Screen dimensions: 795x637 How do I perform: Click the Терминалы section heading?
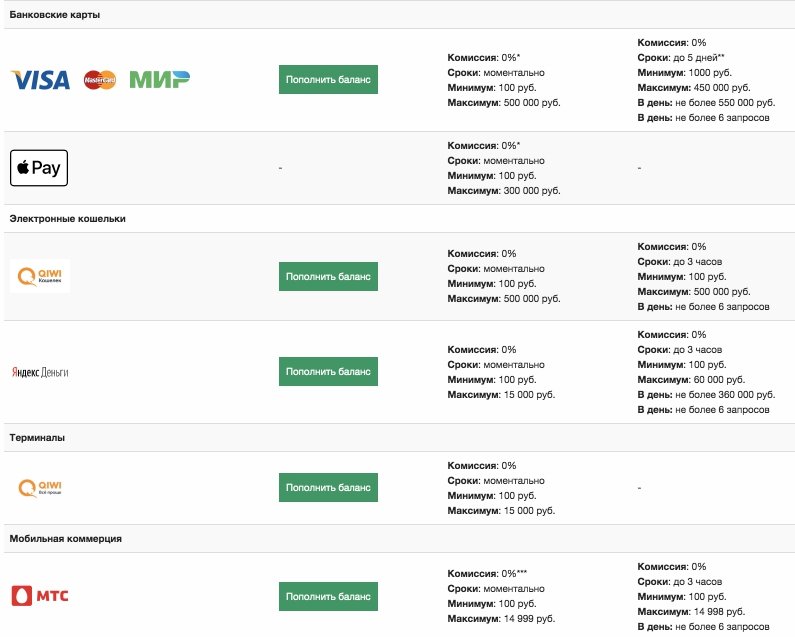click(37, 438)
